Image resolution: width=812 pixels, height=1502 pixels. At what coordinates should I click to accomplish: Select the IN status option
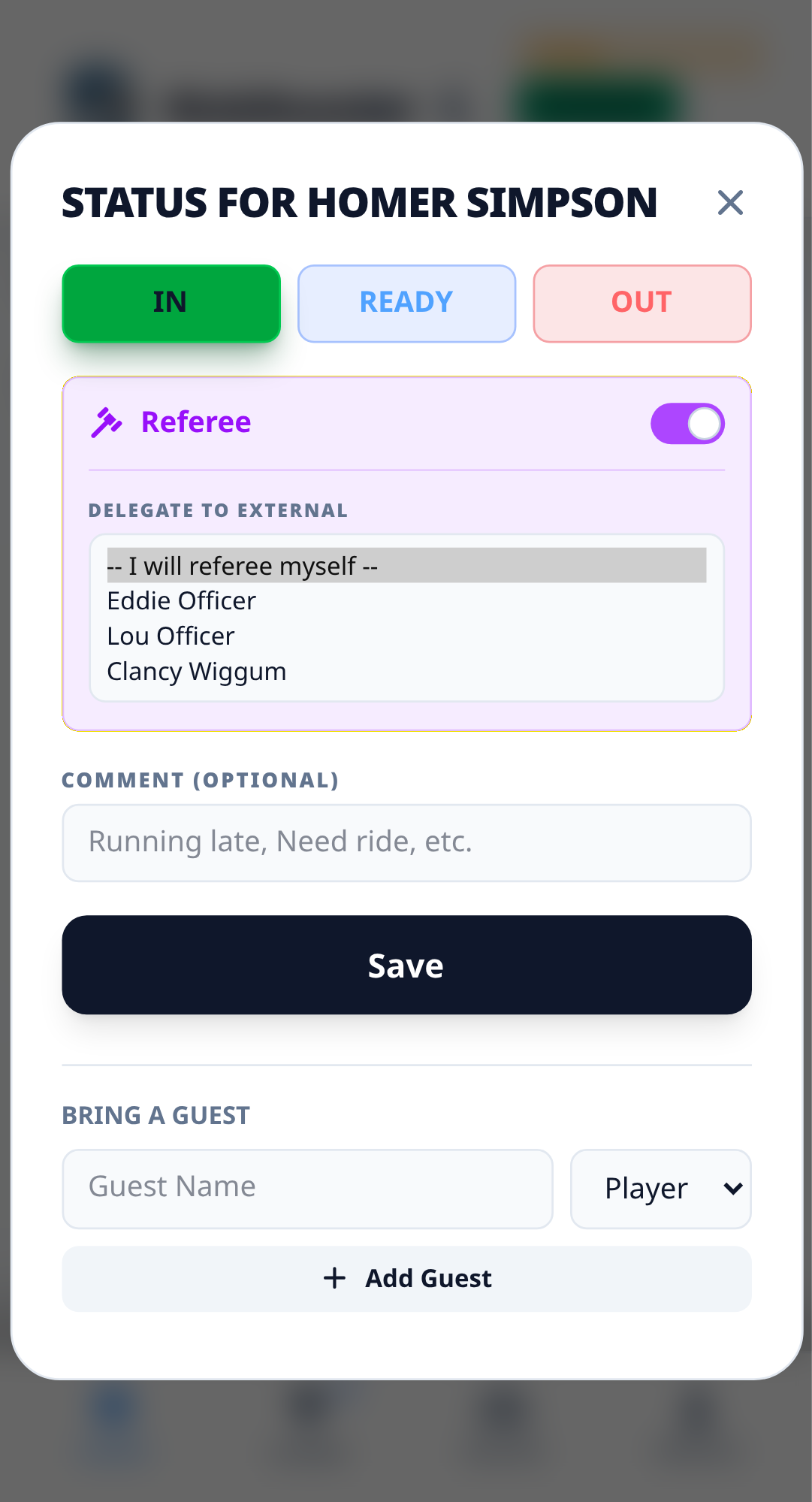171,303
